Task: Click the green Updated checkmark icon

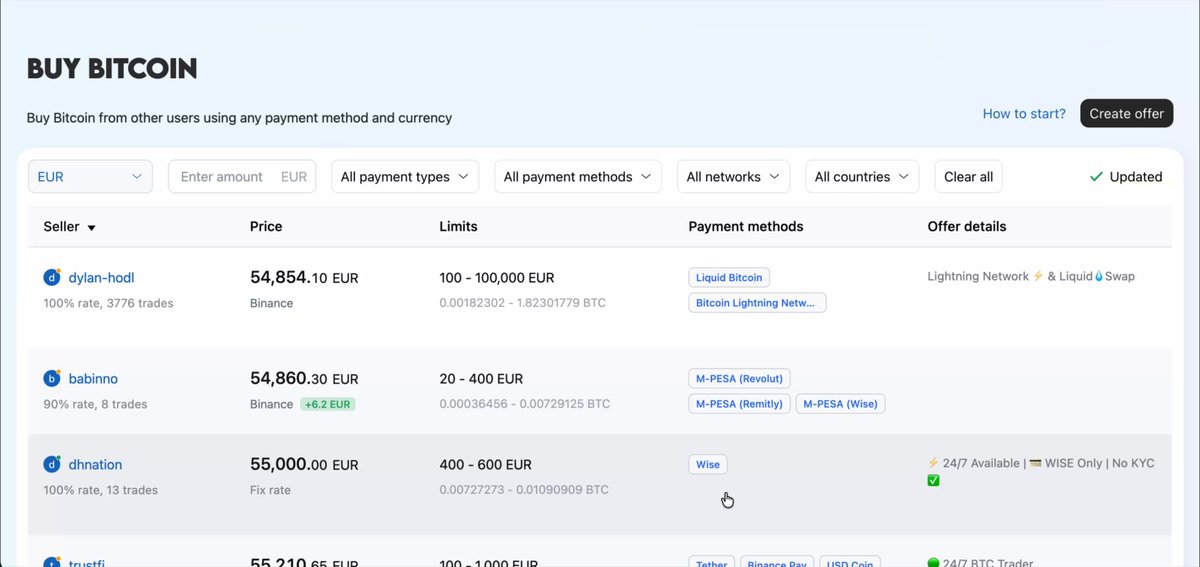Action: click(x=1096, y=177)
